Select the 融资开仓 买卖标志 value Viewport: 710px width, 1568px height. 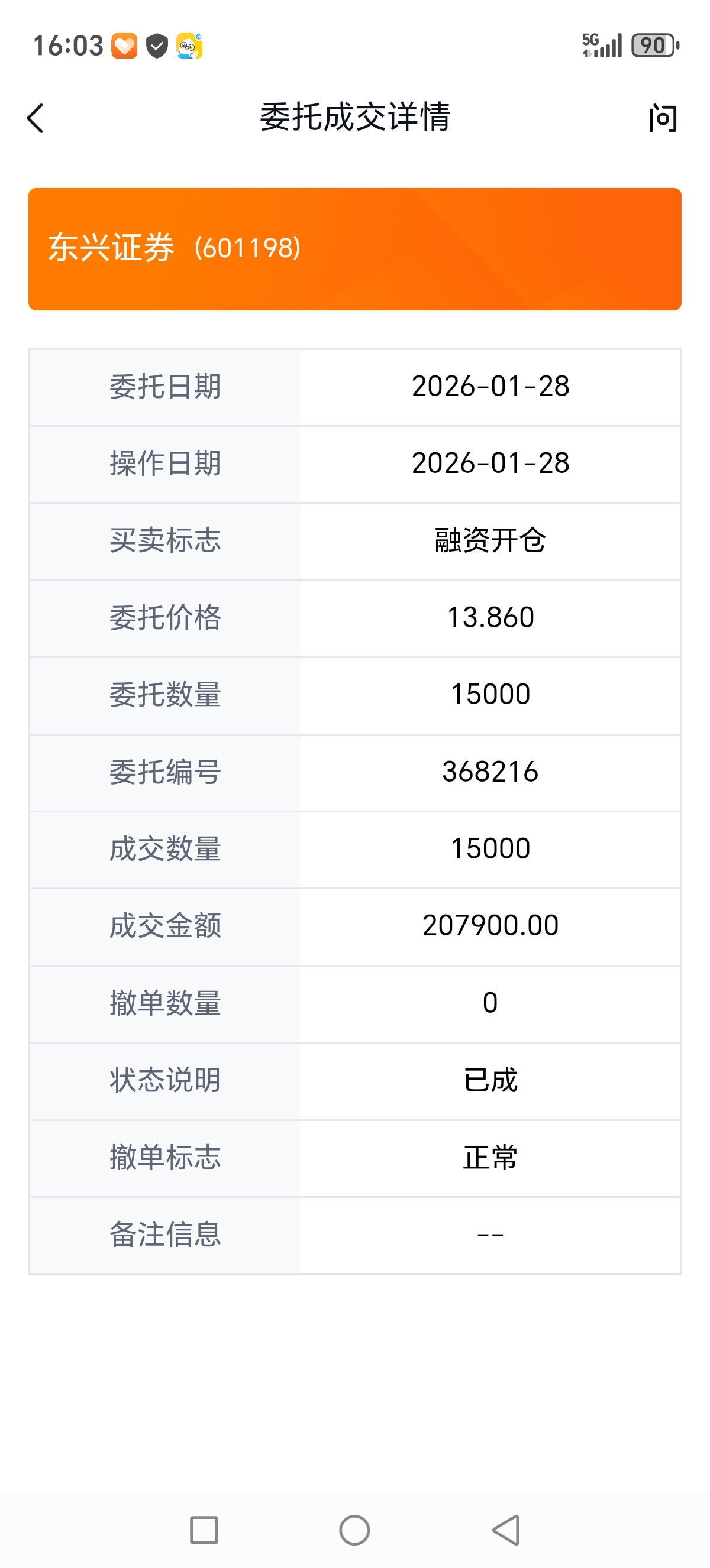[490, 540]
